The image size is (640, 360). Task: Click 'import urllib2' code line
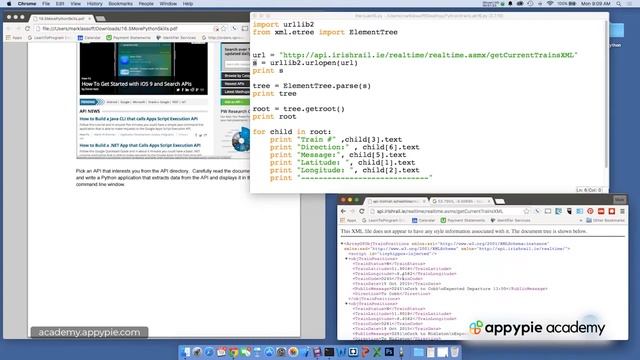[x=283, y=24]
